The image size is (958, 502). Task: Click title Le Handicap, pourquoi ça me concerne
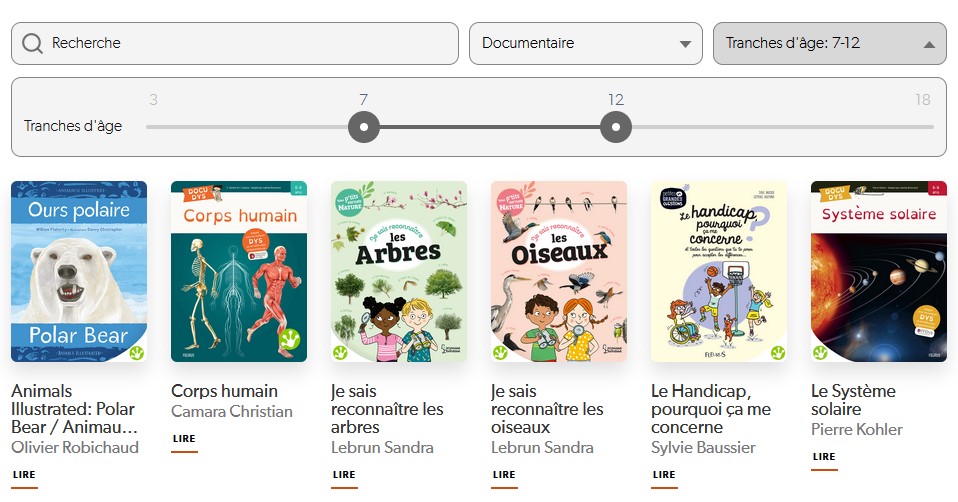711,409
